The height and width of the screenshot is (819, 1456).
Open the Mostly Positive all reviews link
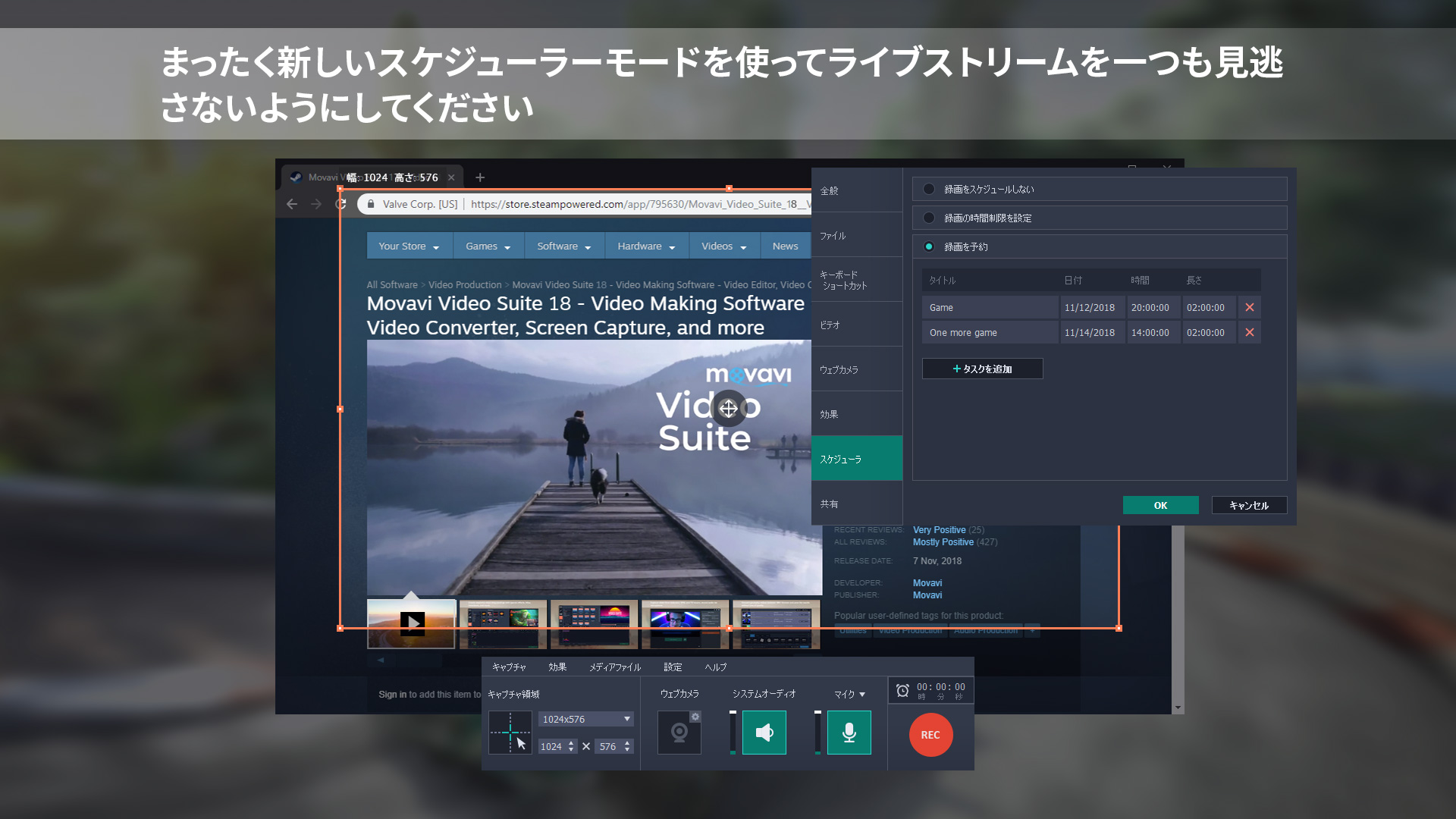point(943,542)
